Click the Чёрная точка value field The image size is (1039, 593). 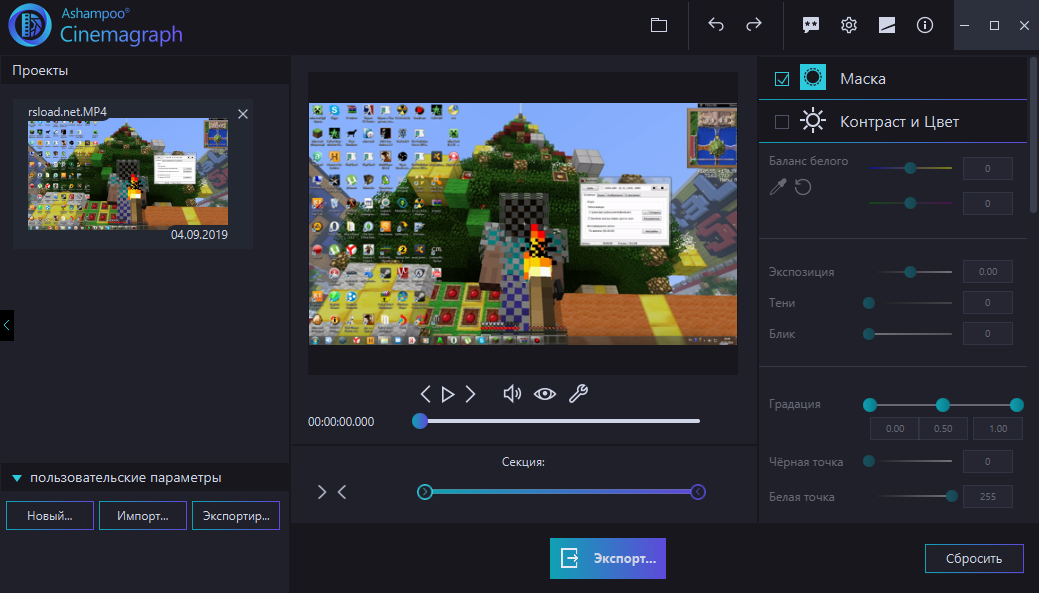(987, 461)
